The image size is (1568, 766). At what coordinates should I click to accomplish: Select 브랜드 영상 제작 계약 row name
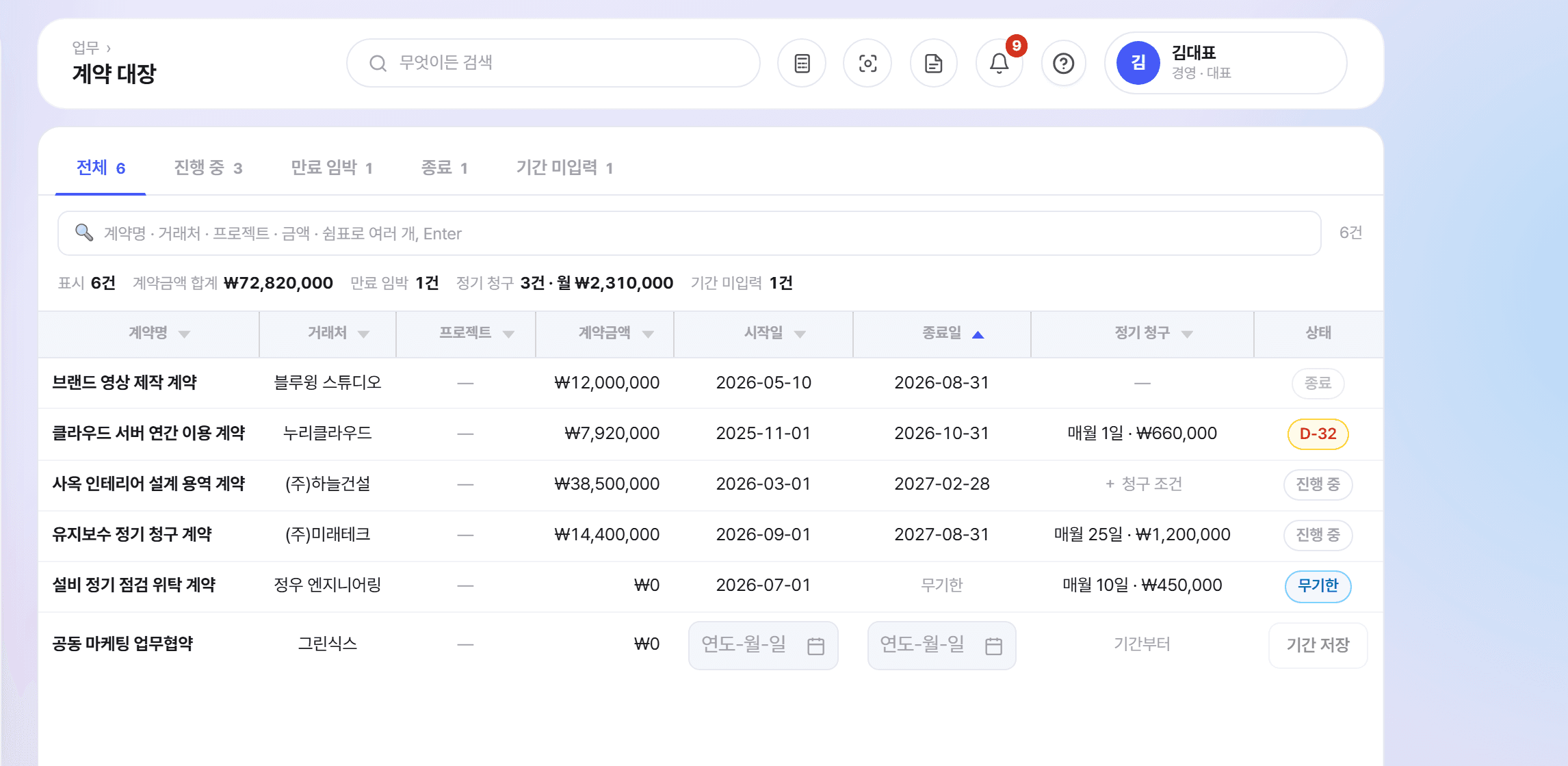pos(125,383)
